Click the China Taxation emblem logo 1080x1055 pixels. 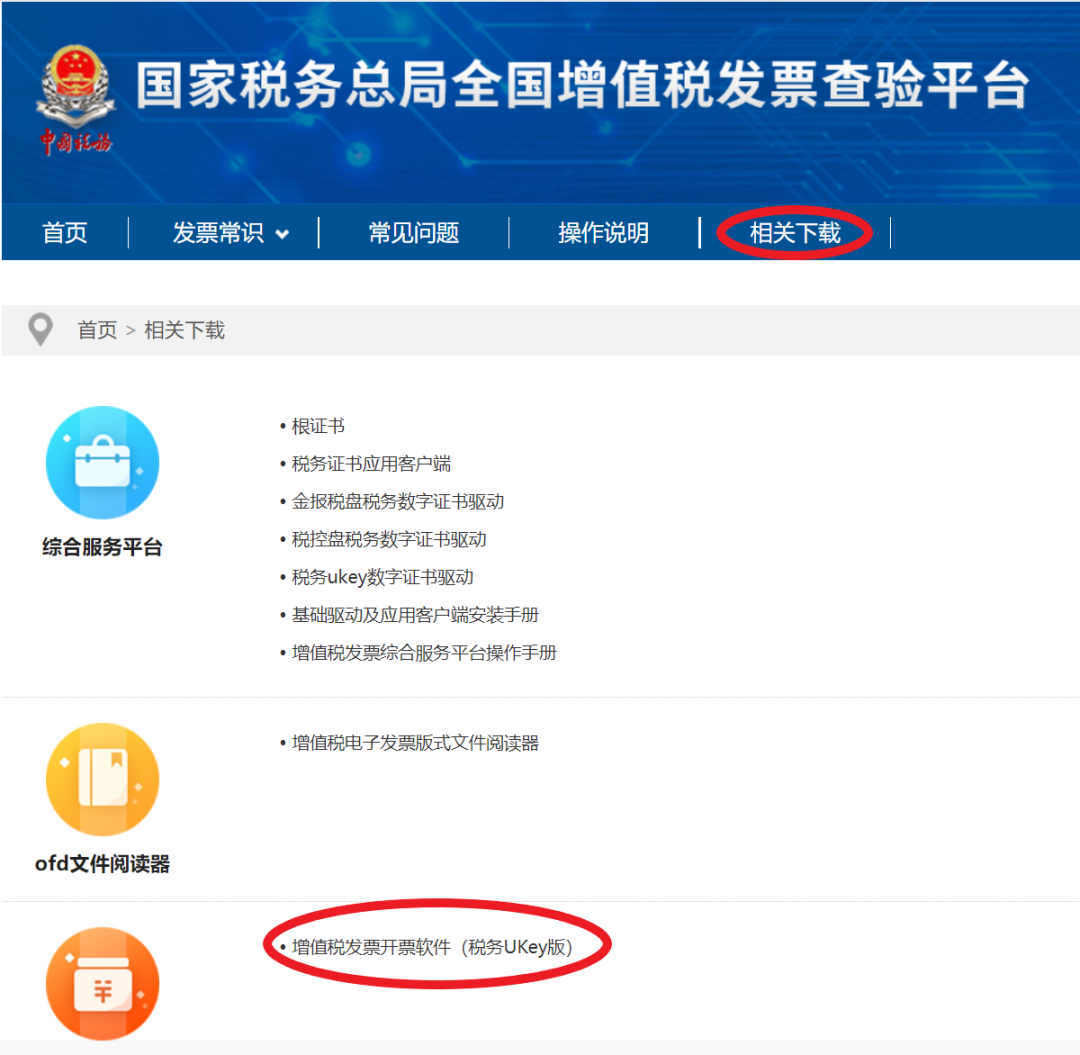(75, 99)
